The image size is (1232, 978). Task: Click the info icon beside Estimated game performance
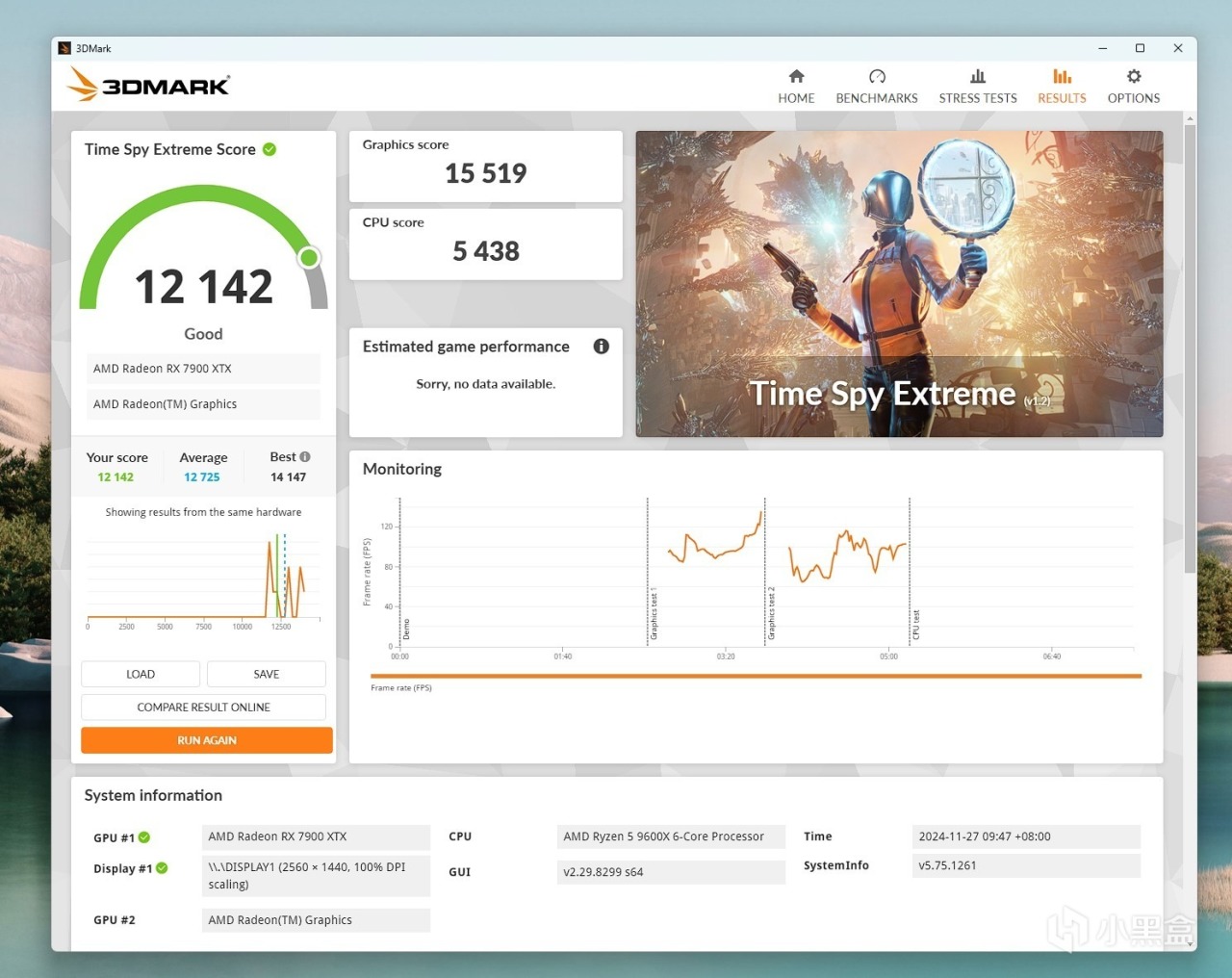(602, 347)
